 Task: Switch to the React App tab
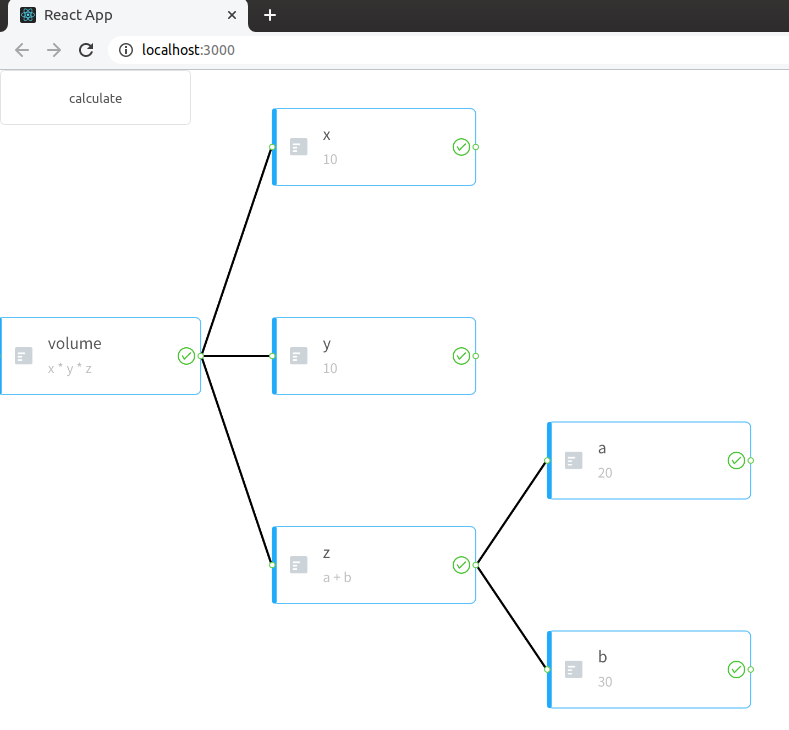click(126, 15)
